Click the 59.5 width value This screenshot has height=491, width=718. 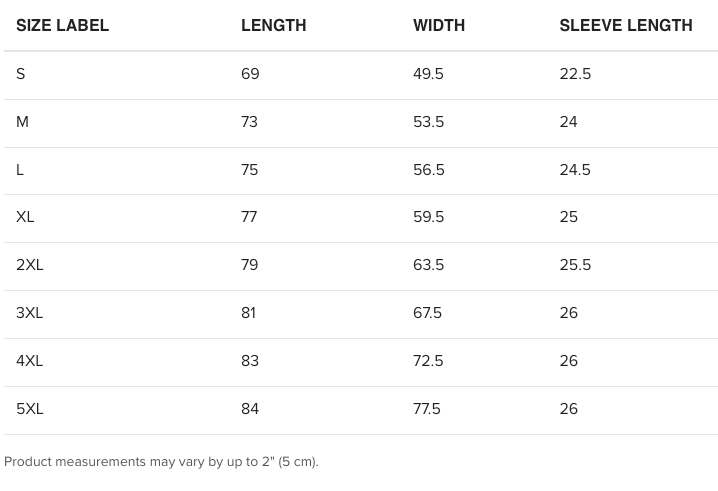[428, 217]
